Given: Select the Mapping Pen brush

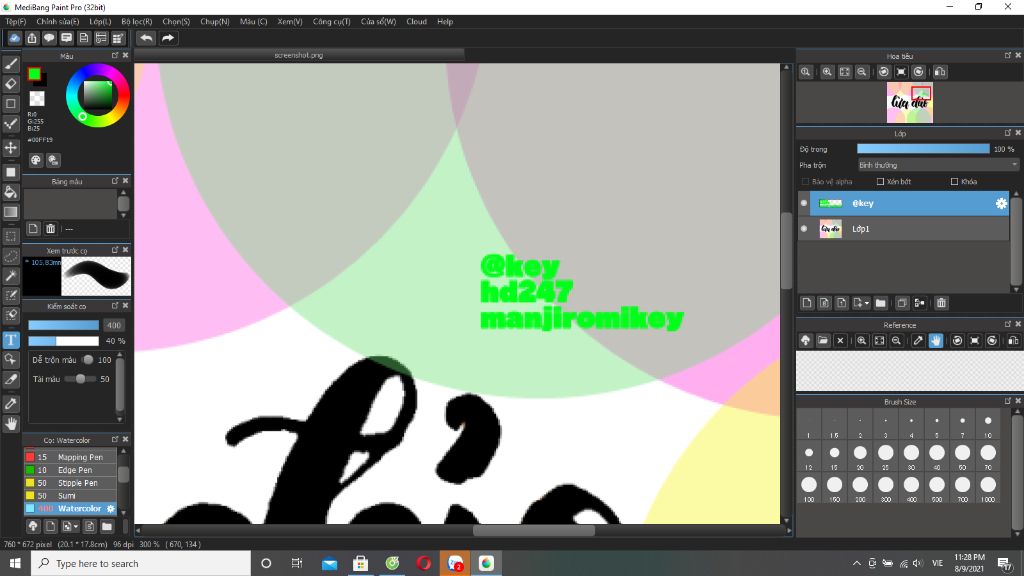Looking at the screenshot, I should pos(71,457).
